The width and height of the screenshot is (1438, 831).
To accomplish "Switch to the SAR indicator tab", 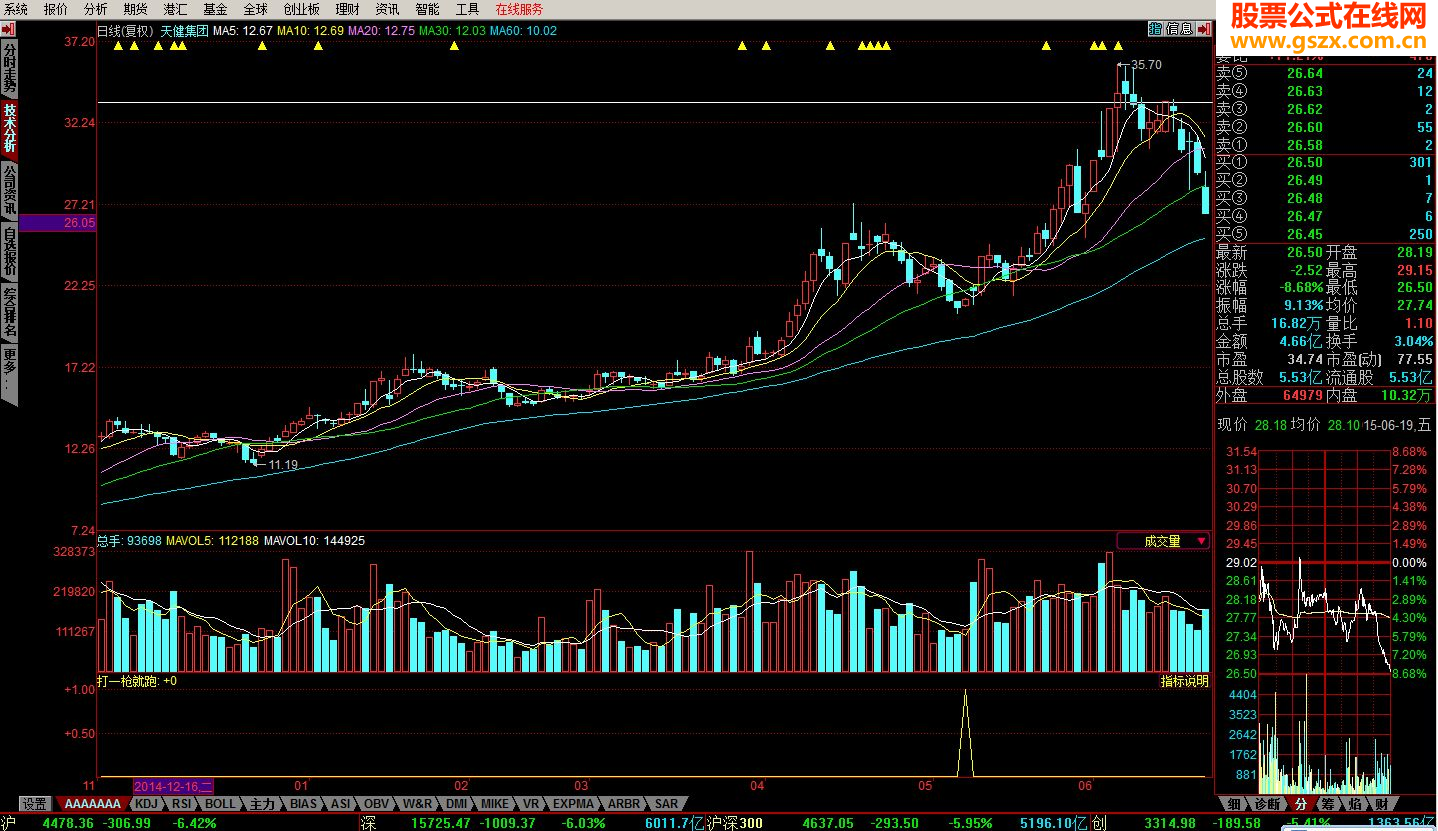I will pos(666,804).
